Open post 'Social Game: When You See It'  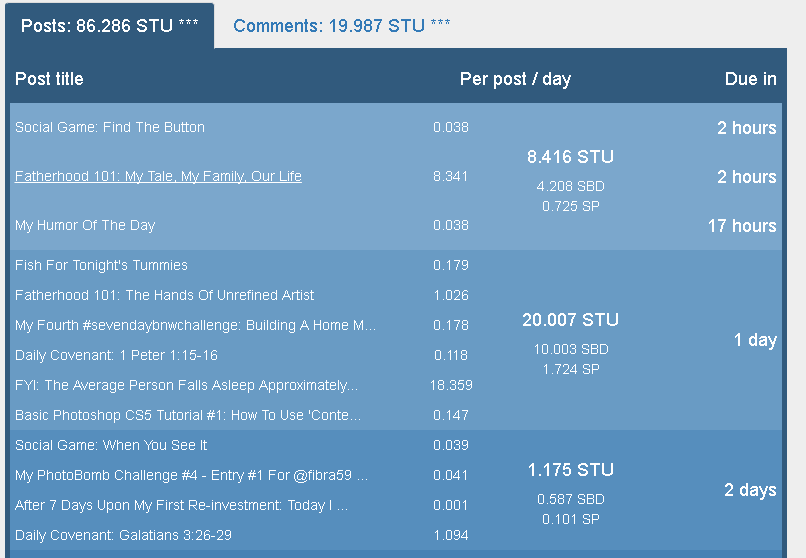click(111, 445)
